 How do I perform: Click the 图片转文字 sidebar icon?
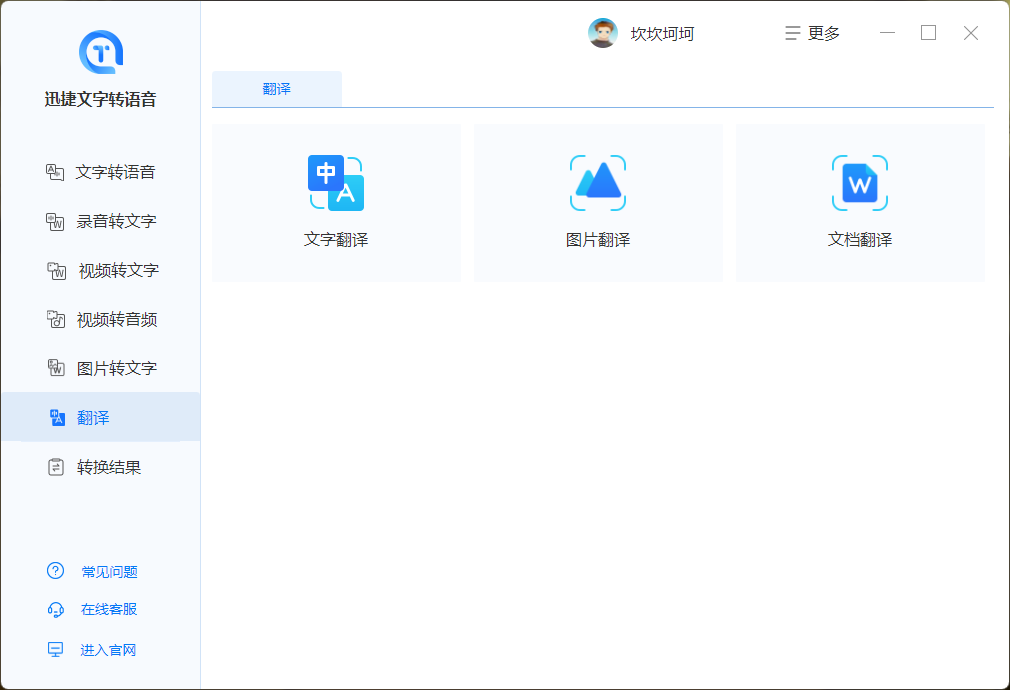point(56,369)
